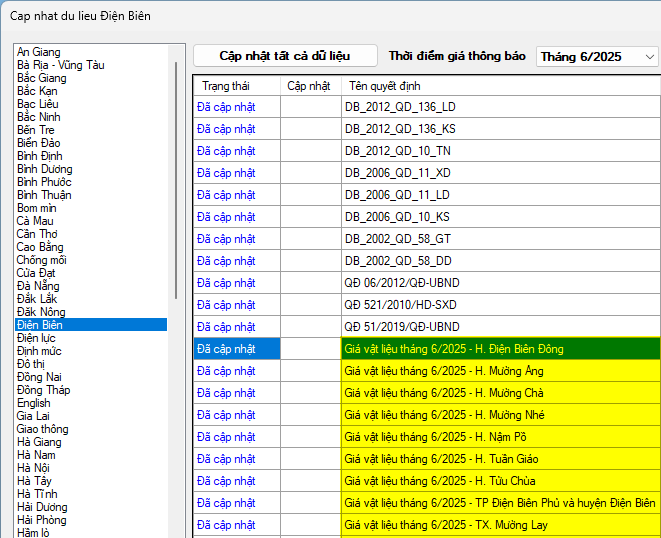
Task: Select row 'QĐ 521/2010/HD-SXD'
Action: click(x=427, y=305)
